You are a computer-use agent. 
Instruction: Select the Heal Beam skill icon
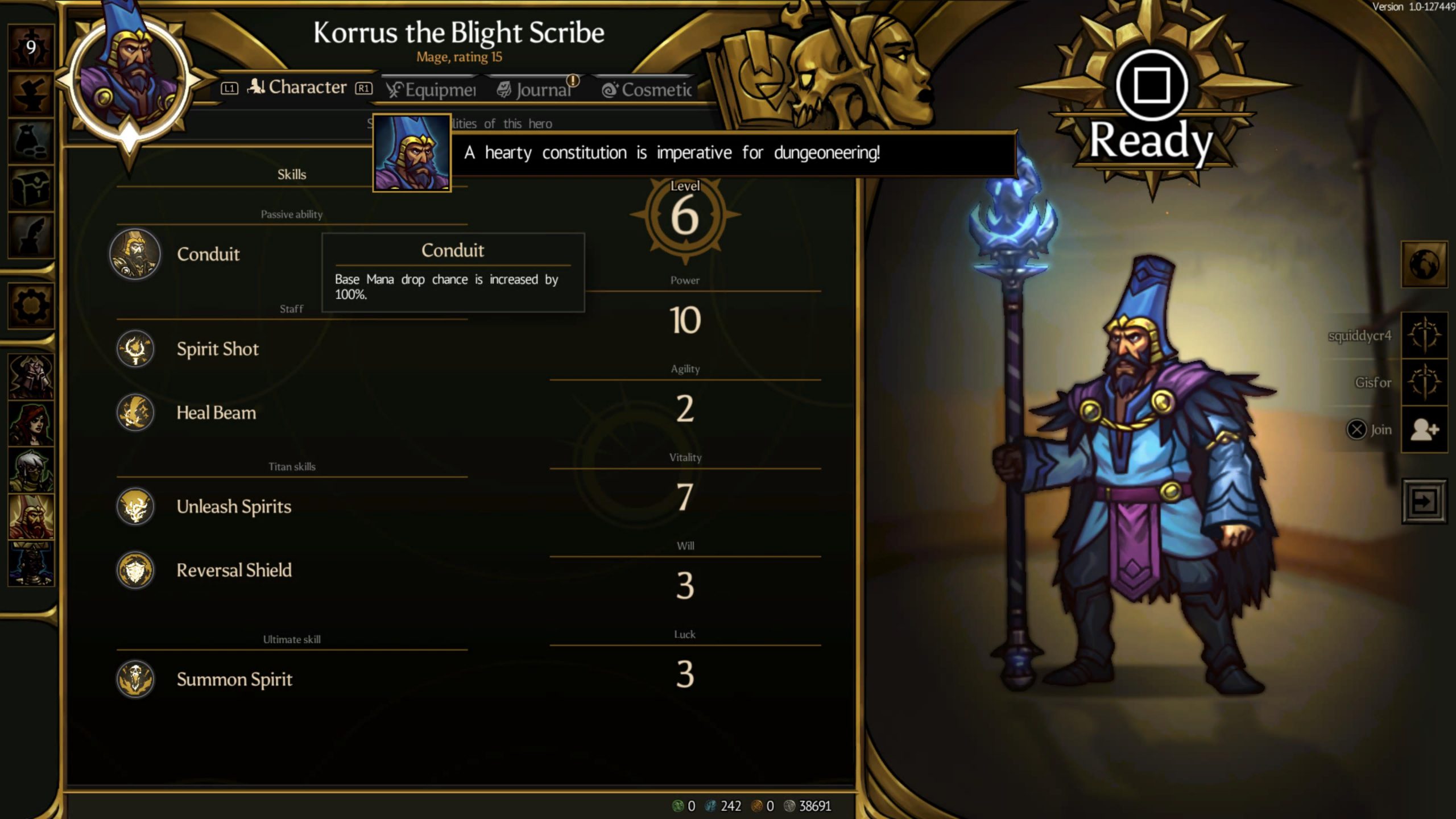pos(135,412)
